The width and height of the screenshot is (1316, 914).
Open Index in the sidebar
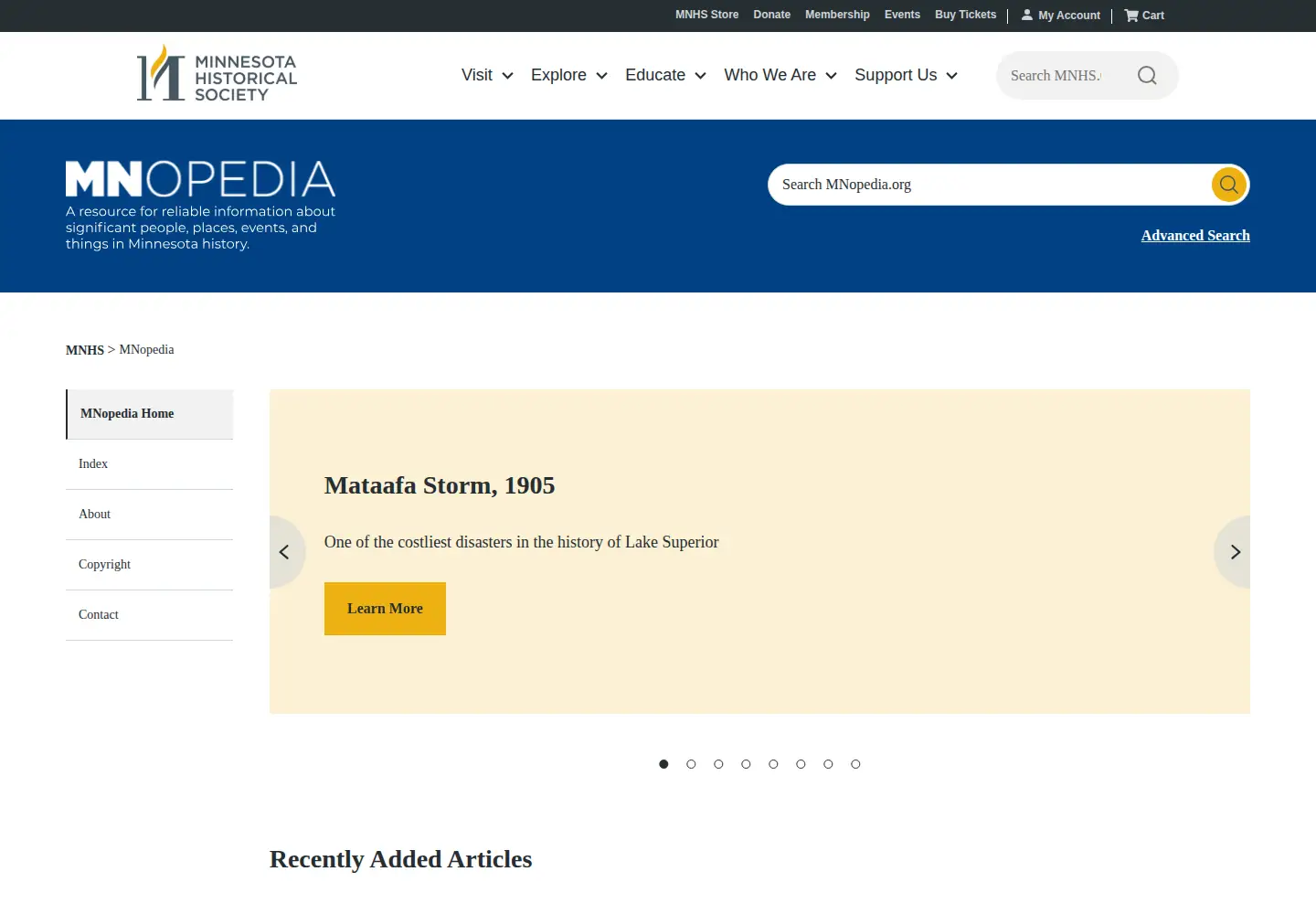point(150,464)
